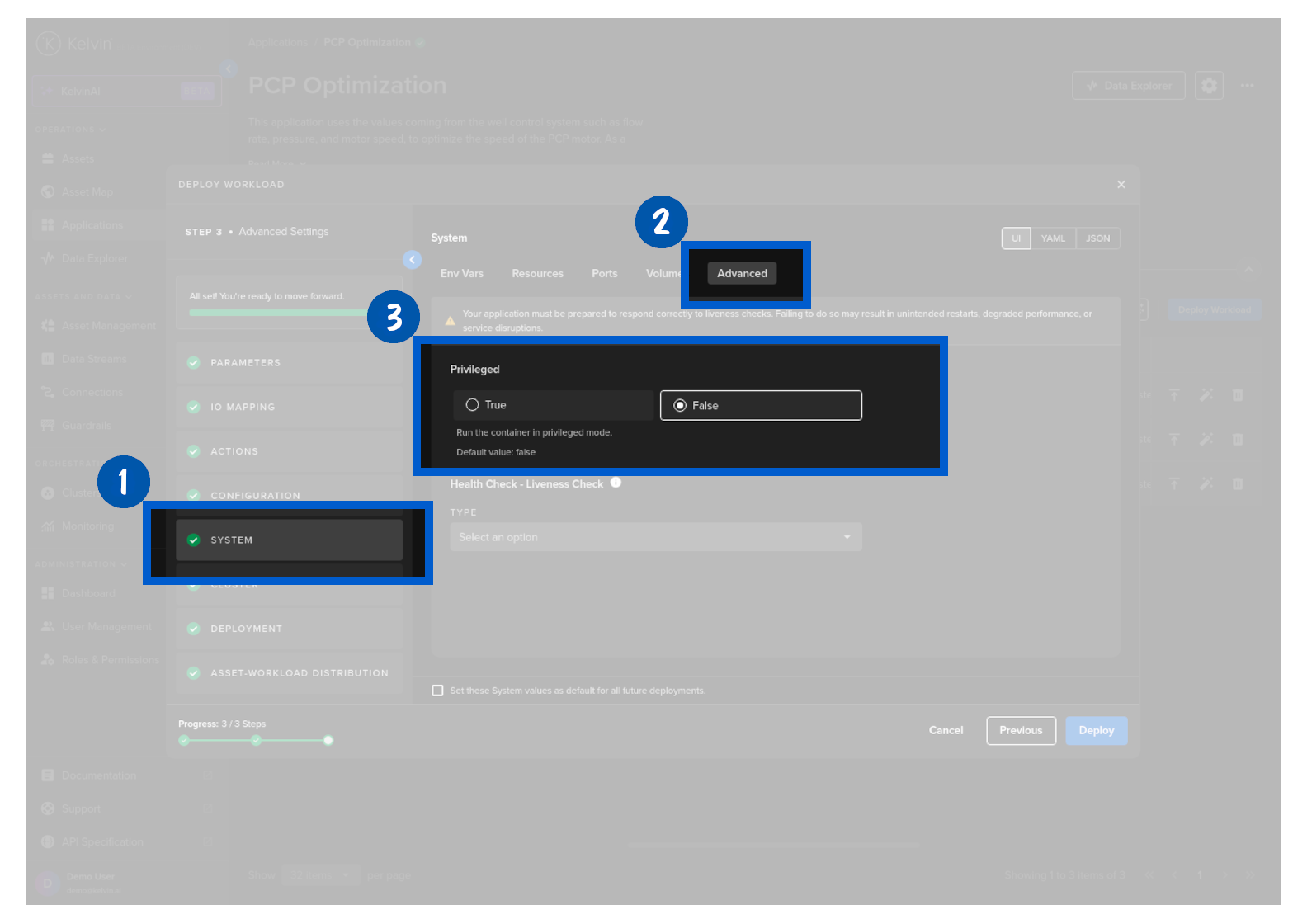Click the warning triangle alert icon
This screenshot has height=924, width=1307.
pyautogui.click(x=450, y=321)
